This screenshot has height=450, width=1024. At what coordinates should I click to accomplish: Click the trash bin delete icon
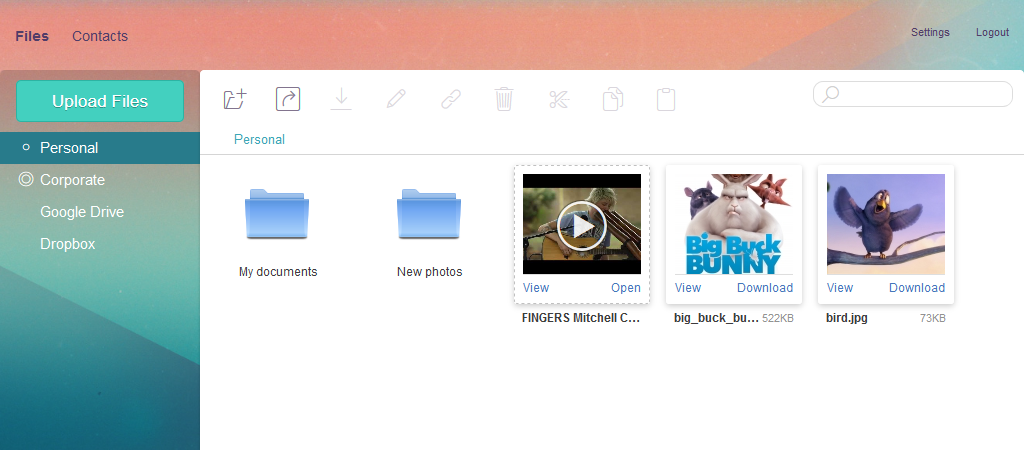[504, 99]
